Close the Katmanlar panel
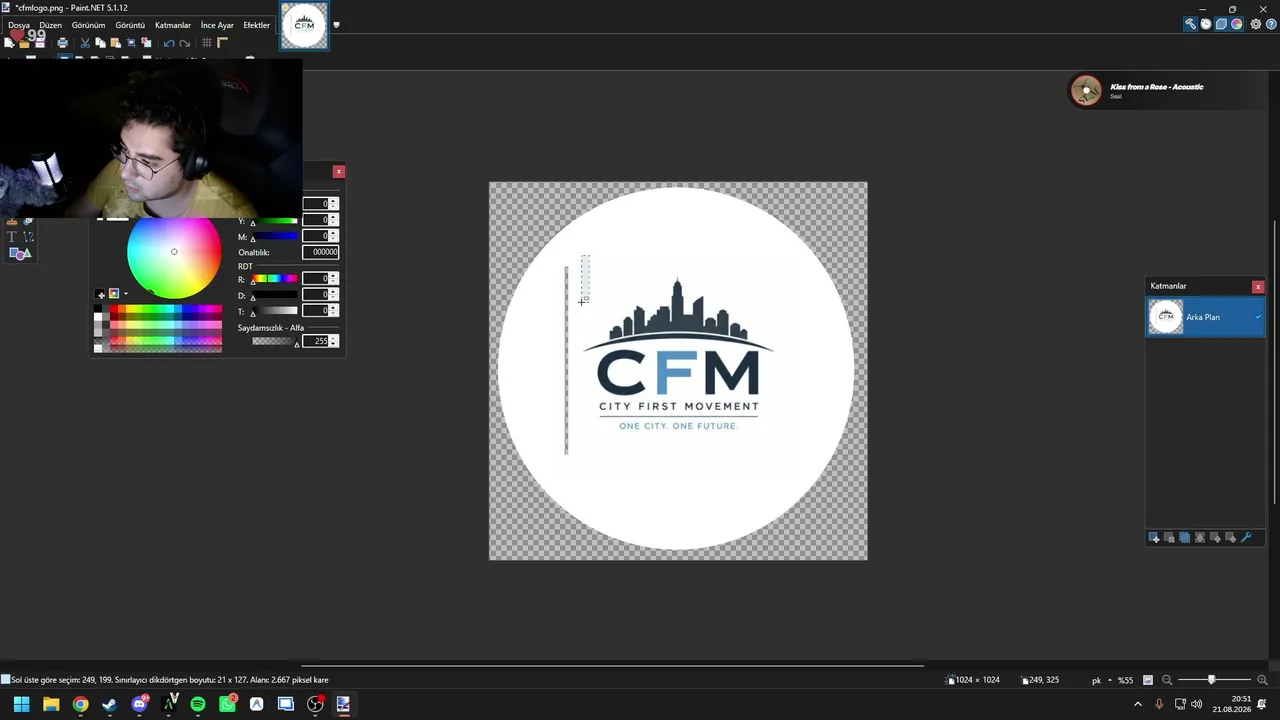 pos(1258,287)
